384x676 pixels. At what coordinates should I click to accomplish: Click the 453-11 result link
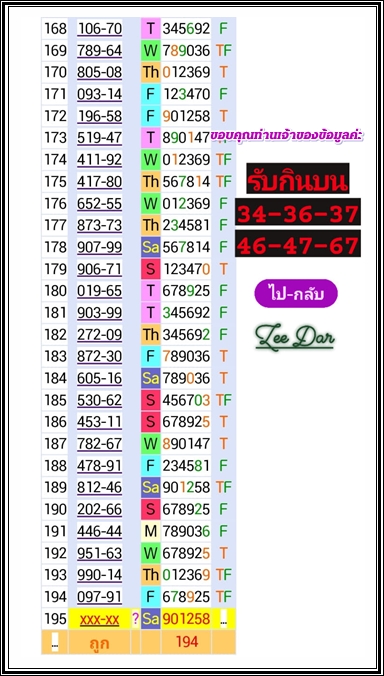tap(100, 422)
